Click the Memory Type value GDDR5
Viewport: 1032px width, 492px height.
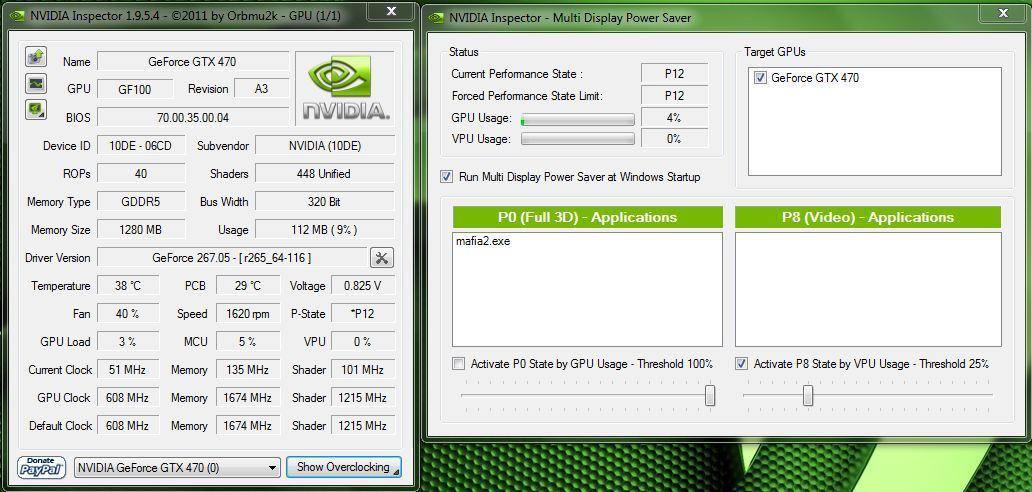coord(141,201)
